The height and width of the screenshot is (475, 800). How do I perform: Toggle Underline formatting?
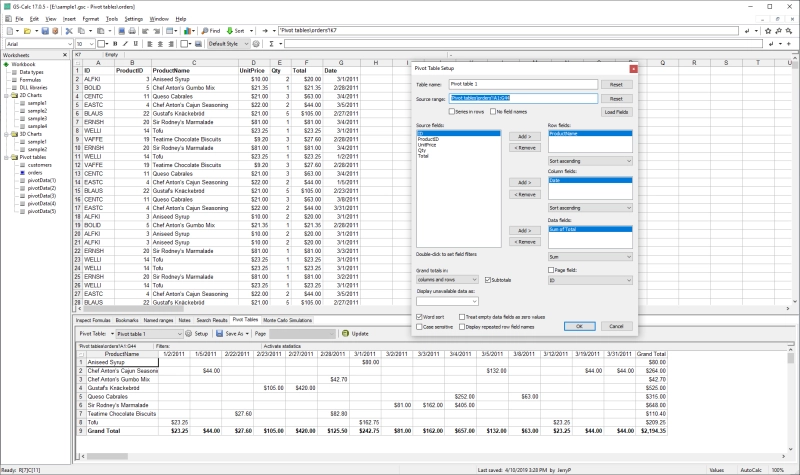(136, 44)
